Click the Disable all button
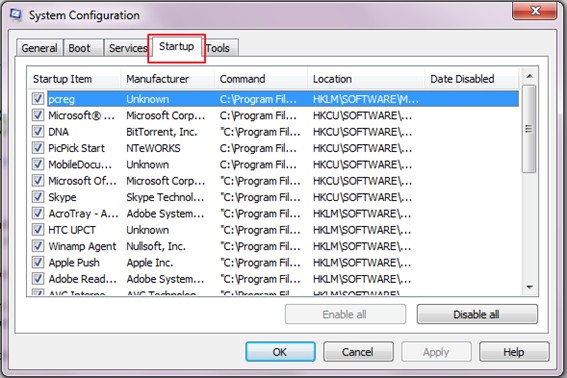567x378 pixels. (477, 314)
